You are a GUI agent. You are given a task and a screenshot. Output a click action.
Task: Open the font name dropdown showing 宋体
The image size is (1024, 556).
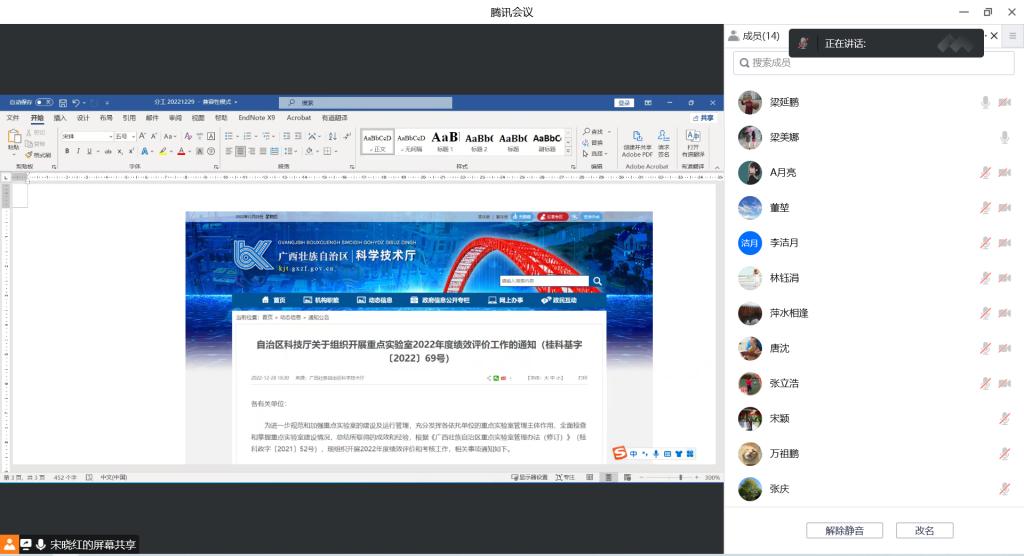point(85,136)
